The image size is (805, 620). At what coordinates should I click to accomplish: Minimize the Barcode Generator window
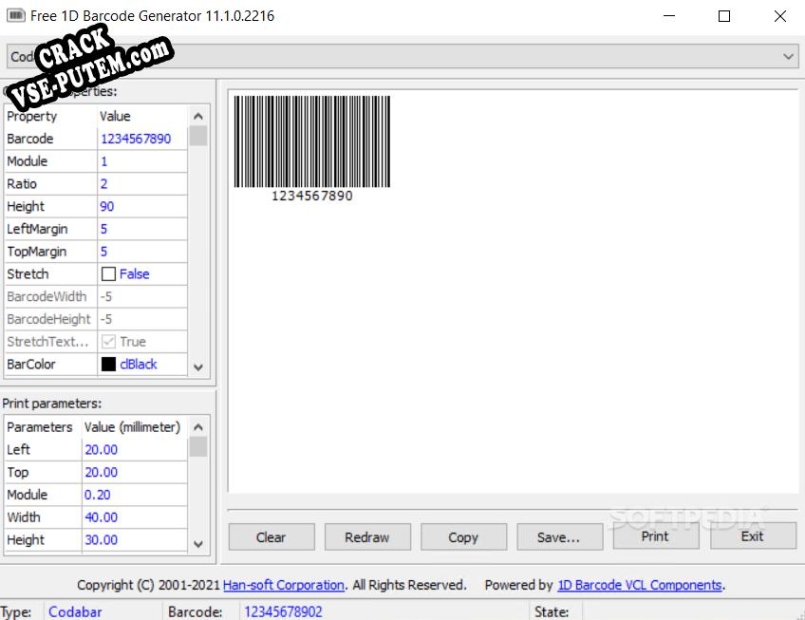coord(669,16)
